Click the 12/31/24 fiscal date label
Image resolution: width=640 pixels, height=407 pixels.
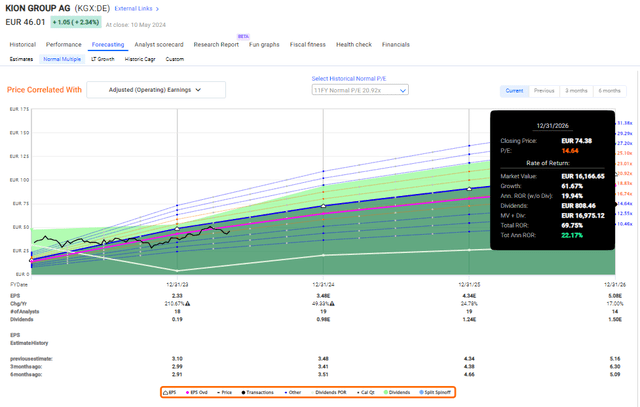click(x=323, y=285)
